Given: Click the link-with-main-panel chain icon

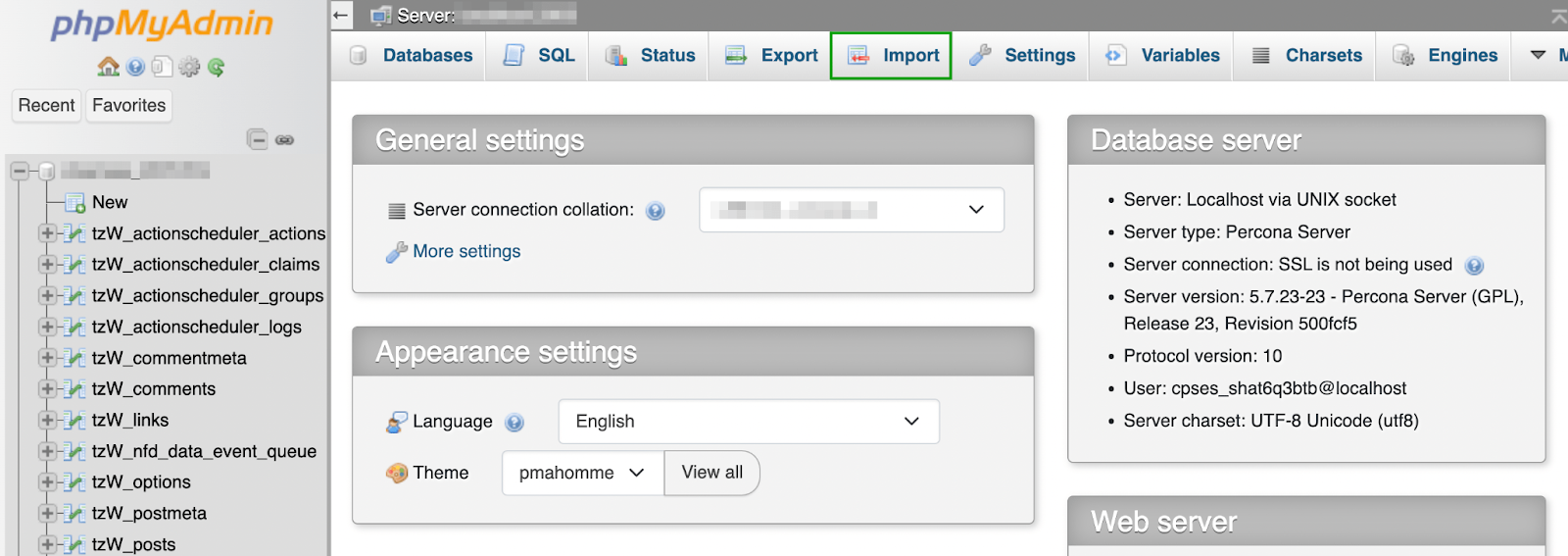Looking at the screenshot, I should tap(285, 140).
